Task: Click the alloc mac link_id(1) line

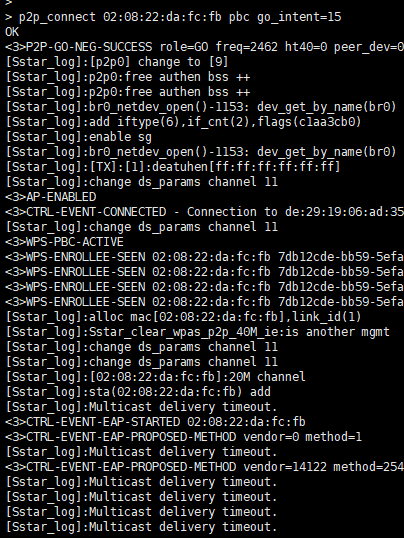Action: coord(184,317)
